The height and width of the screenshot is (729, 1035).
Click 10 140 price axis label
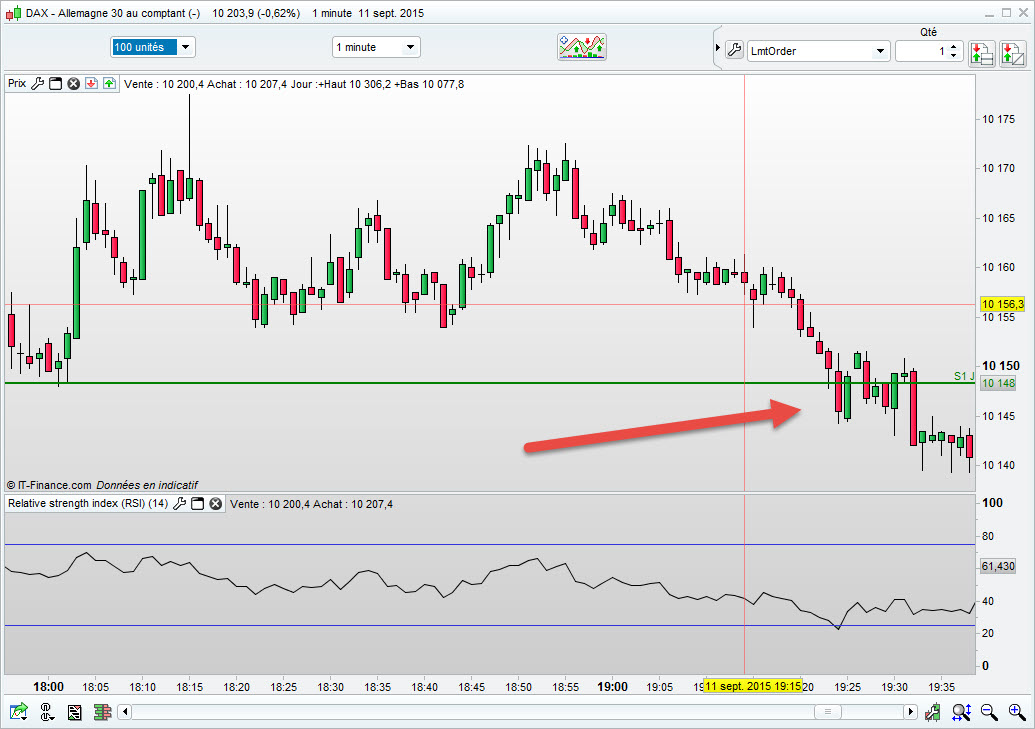tap(999, 465)
